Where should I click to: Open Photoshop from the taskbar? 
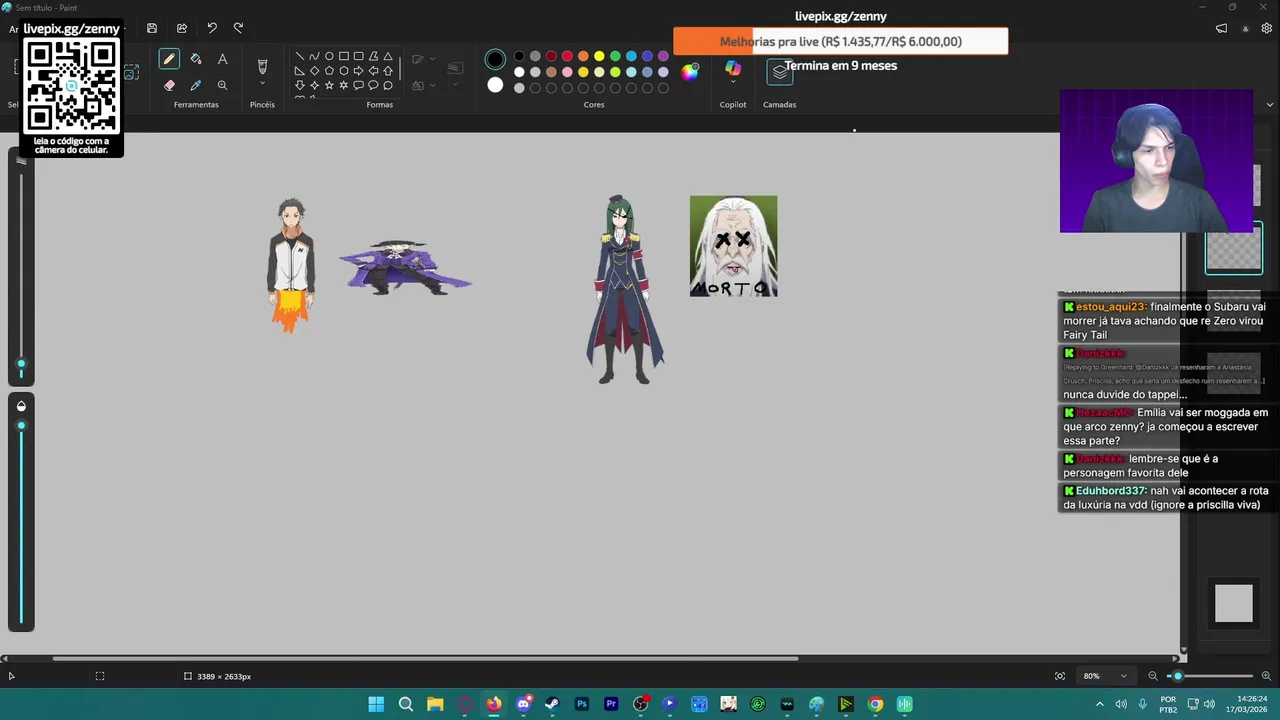(582, 704)
